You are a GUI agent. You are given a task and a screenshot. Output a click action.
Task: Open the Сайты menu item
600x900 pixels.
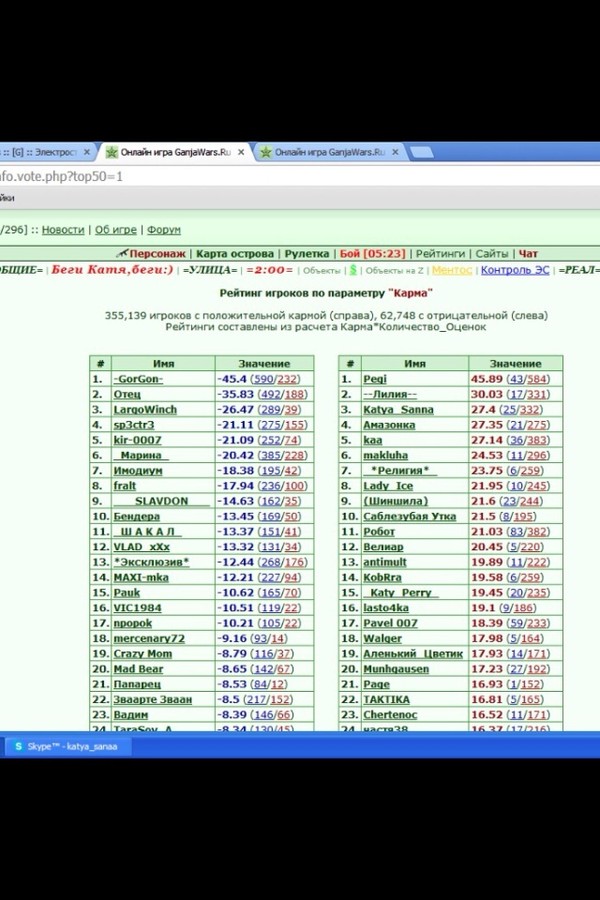(x=491, y=253)
